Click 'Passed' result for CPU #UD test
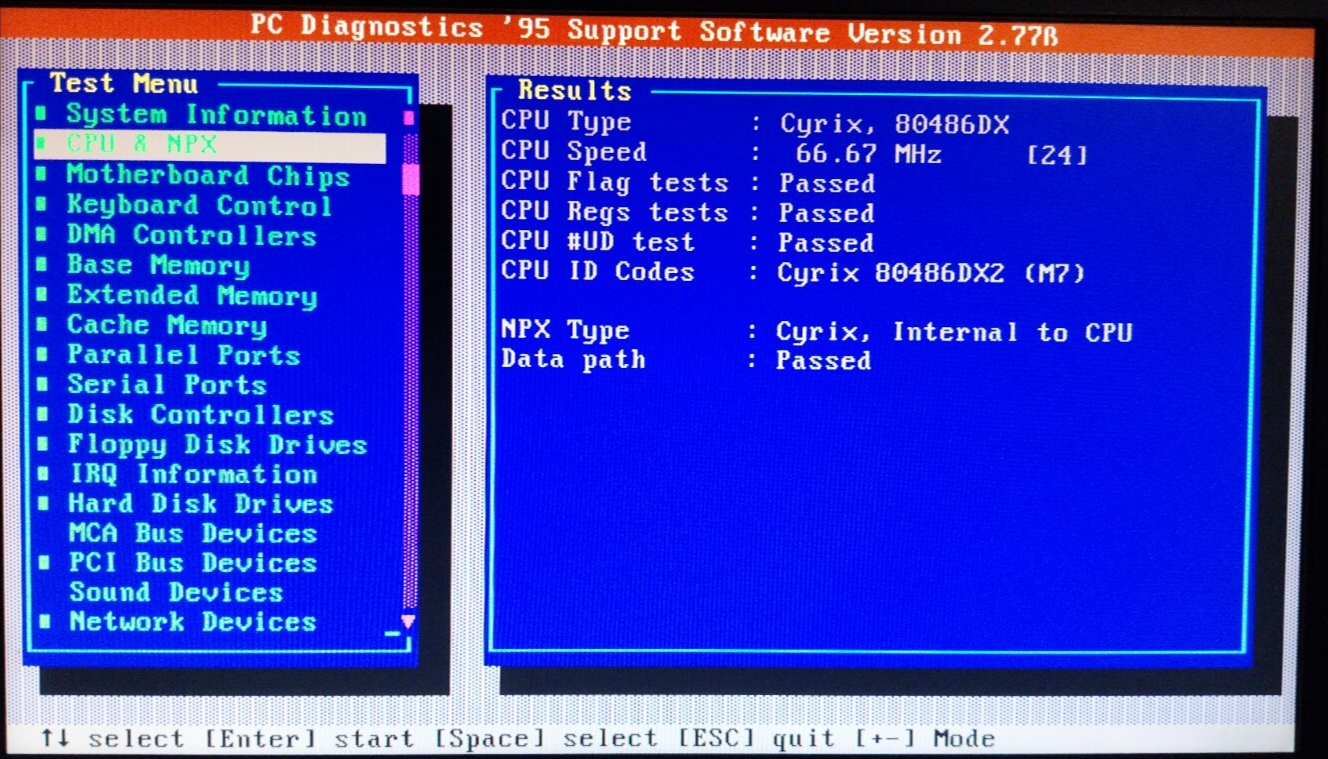The image size is (1328, 759). coord(826,243)
